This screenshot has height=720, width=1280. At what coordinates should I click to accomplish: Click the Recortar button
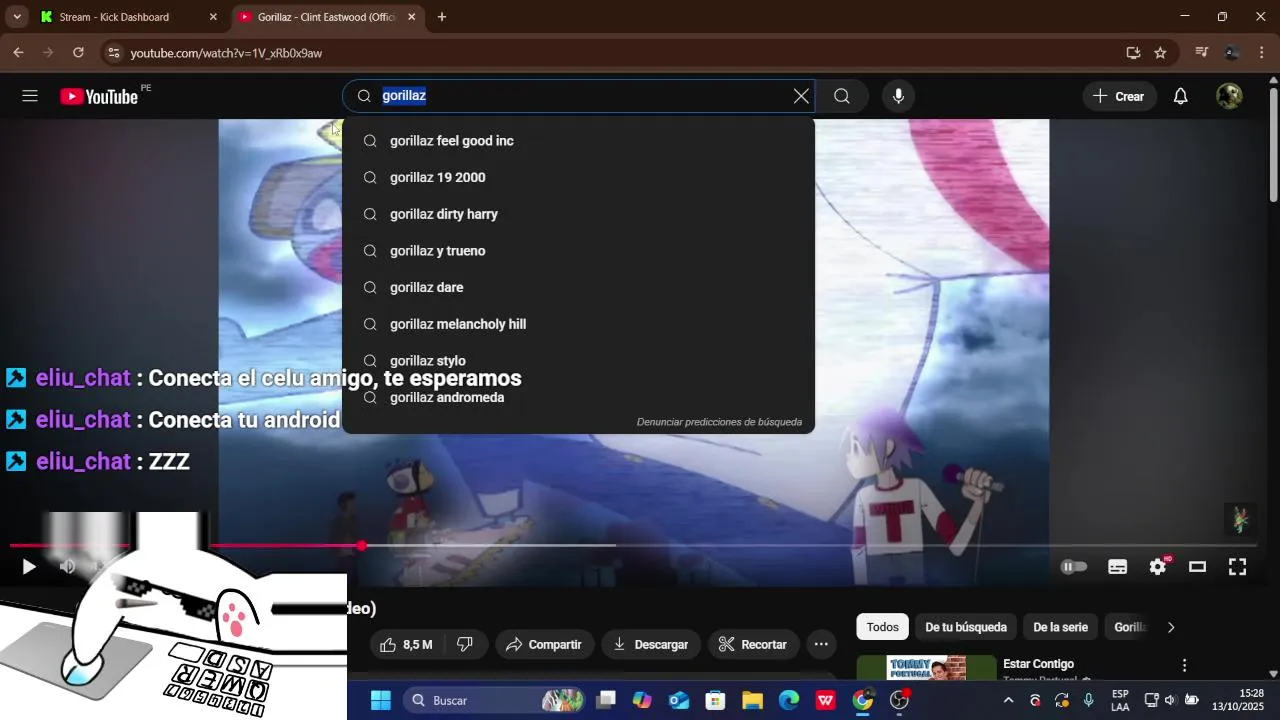tap(753, 645)
